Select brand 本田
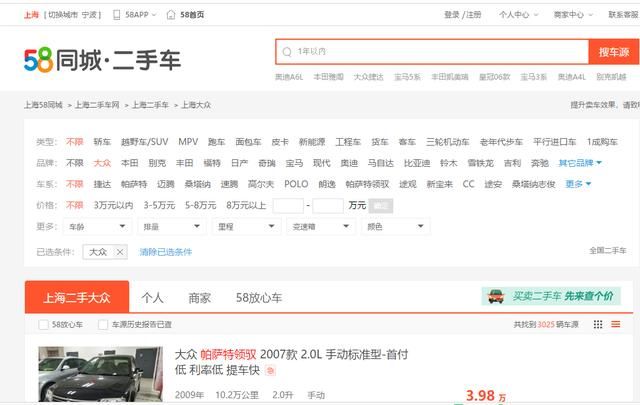 [x=129, y=163]
